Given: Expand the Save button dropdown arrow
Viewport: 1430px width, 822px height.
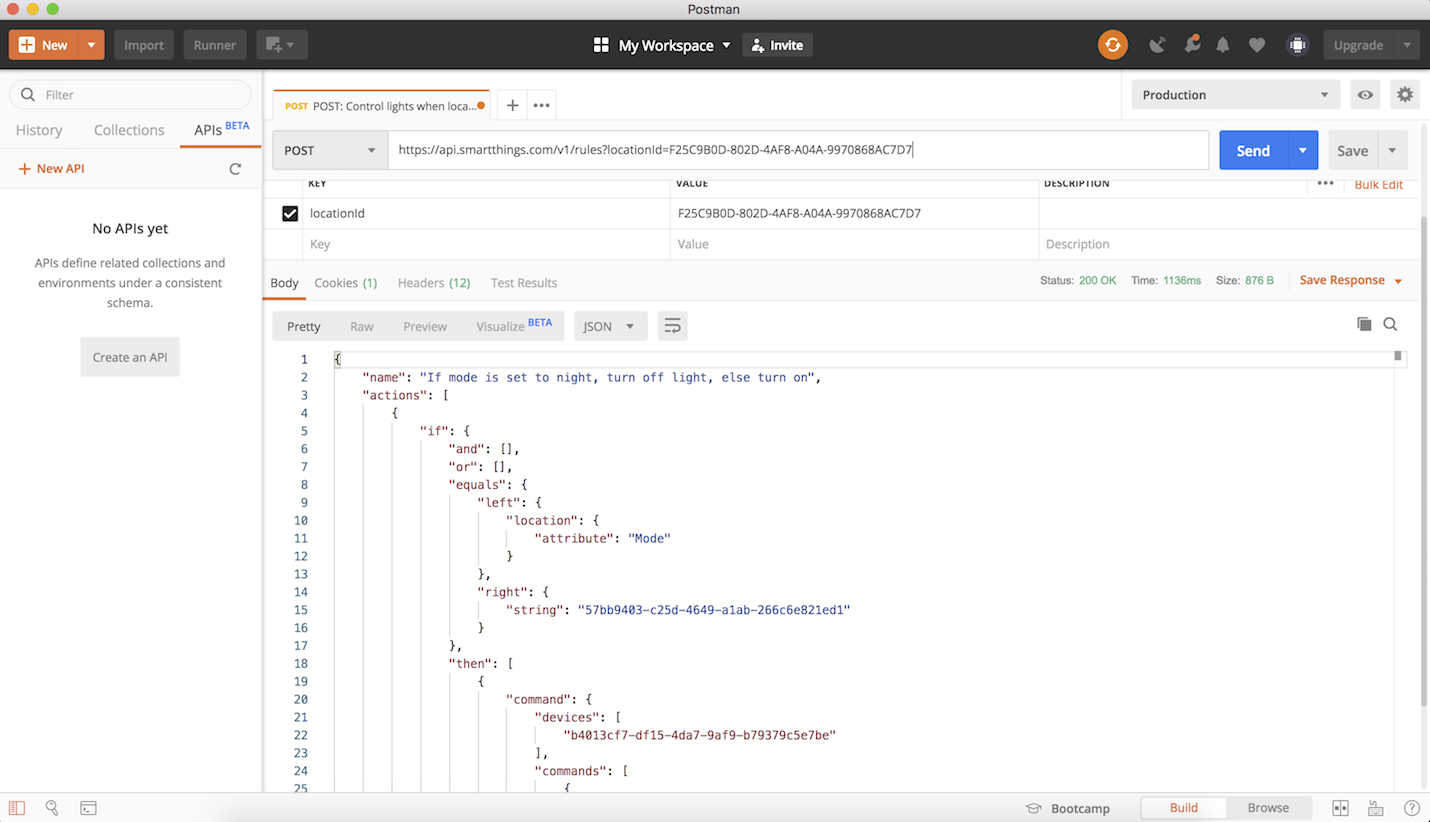Looking at the screenshot, I should click(1392, 150).
